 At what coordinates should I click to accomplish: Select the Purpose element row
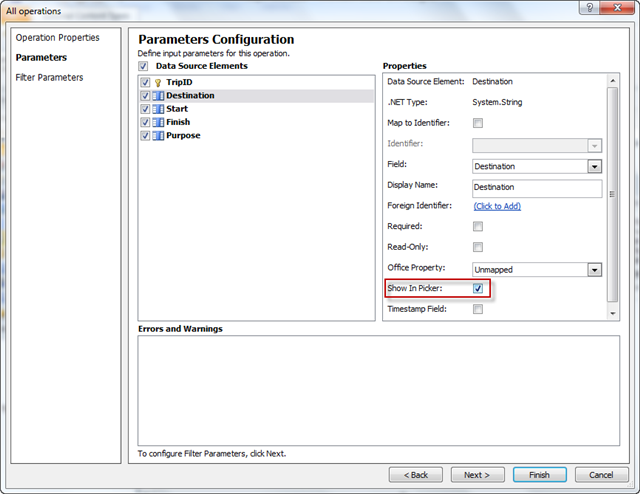(x=256, y=136)
